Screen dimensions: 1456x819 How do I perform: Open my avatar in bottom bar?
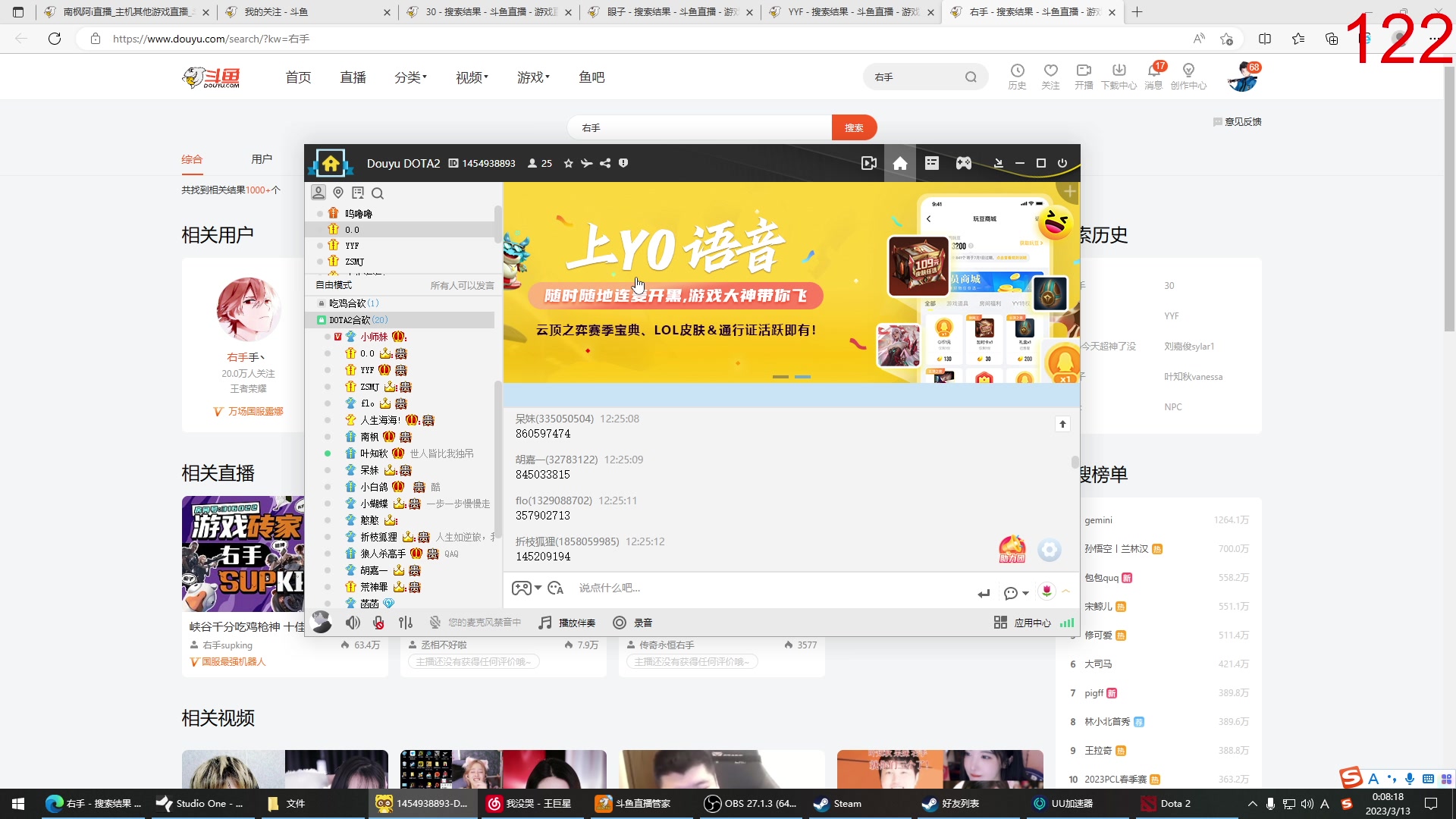(322, 622)
